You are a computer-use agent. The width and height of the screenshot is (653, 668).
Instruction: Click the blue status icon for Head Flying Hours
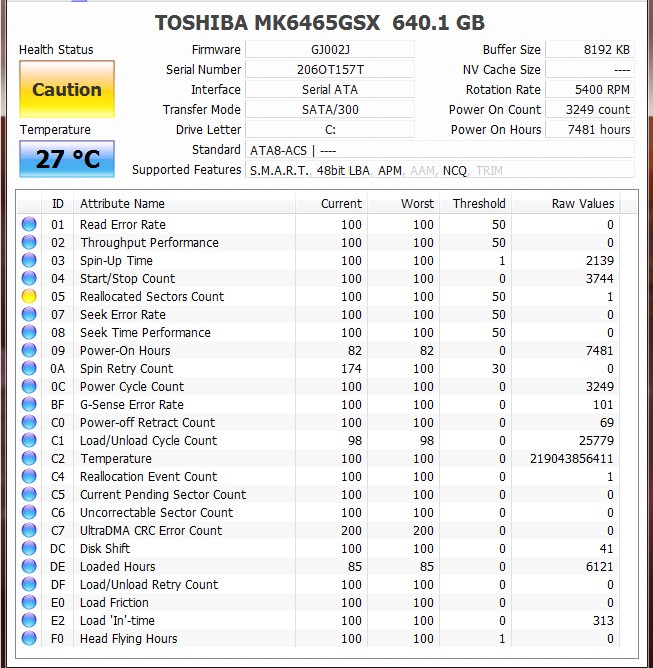(x=29, y=638)
